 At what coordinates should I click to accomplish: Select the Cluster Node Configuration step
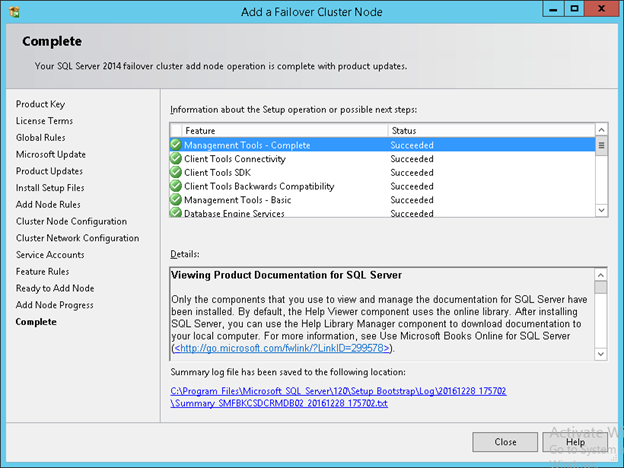click(71, 221)
